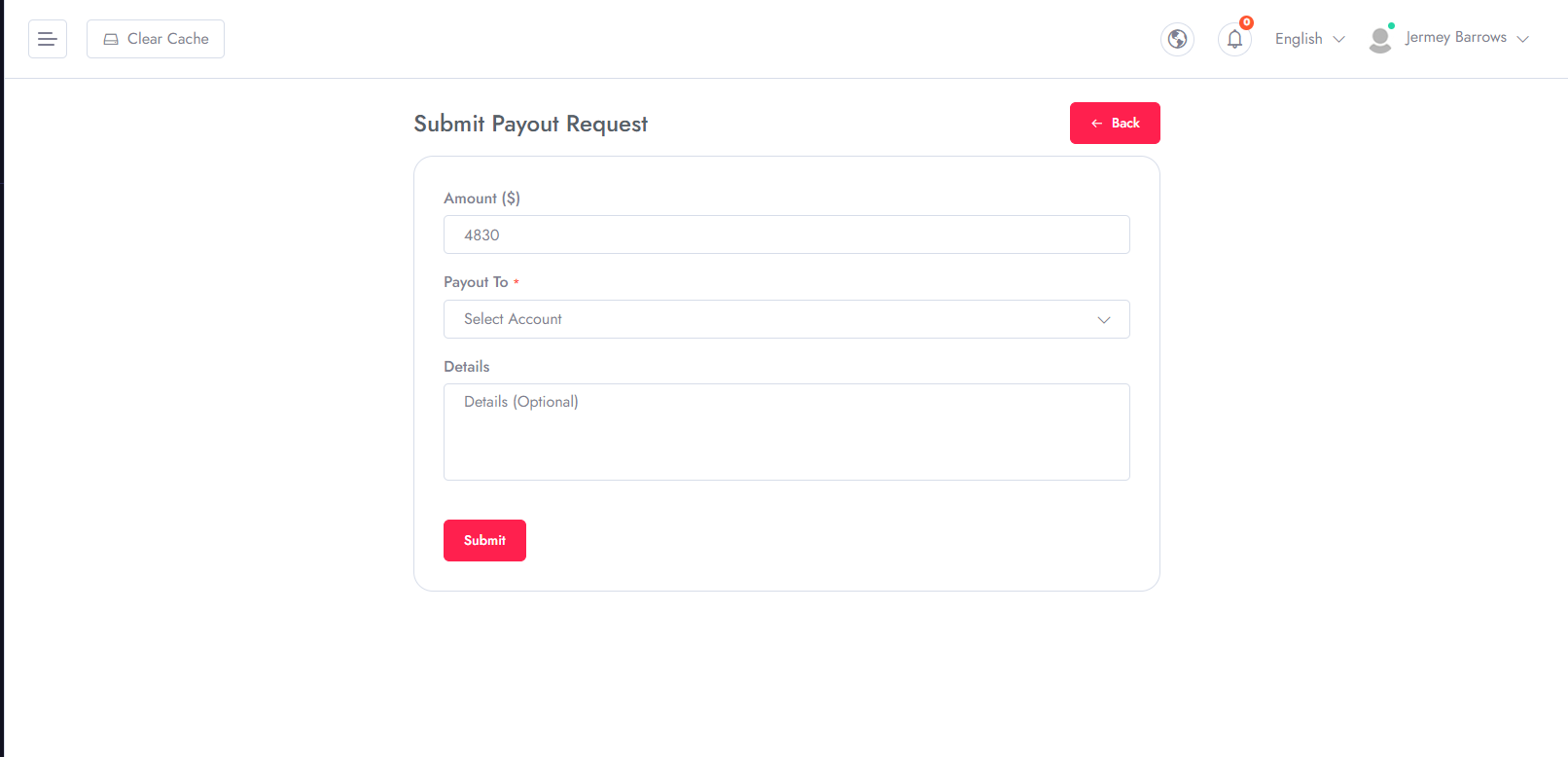
Task: Open the Select Account dropdown
Action: (x=786, y=319)
